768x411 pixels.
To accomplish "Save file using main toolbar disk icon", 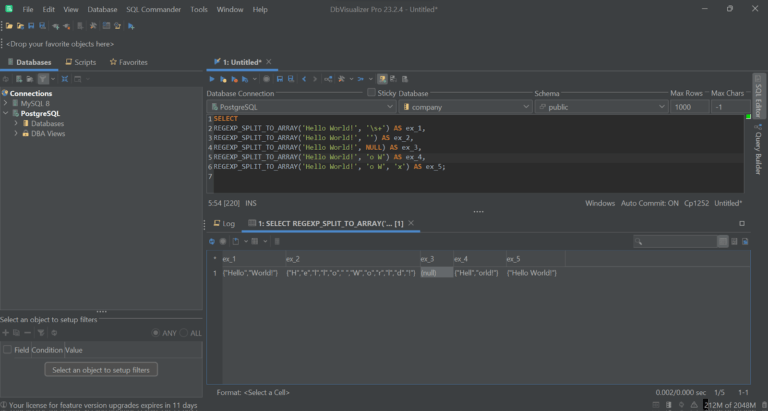I will pyautogui.click(x=31, y=26).
